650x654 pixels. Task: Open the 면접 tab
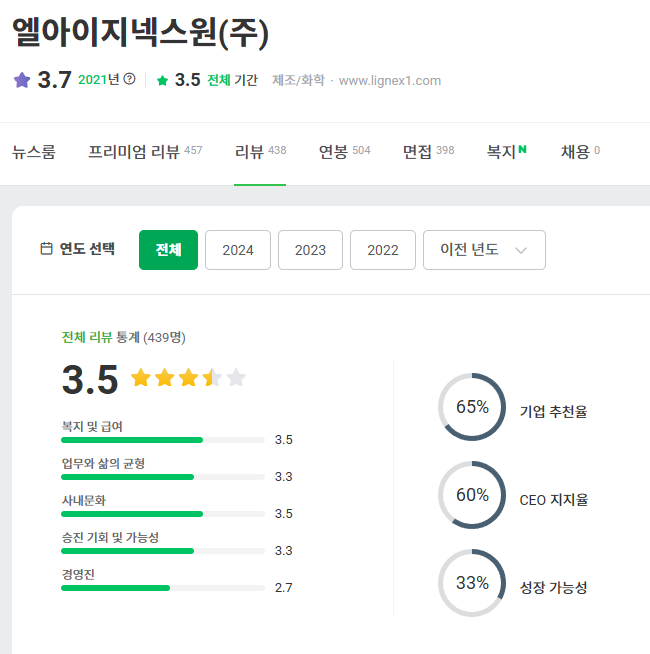(428, 152)
